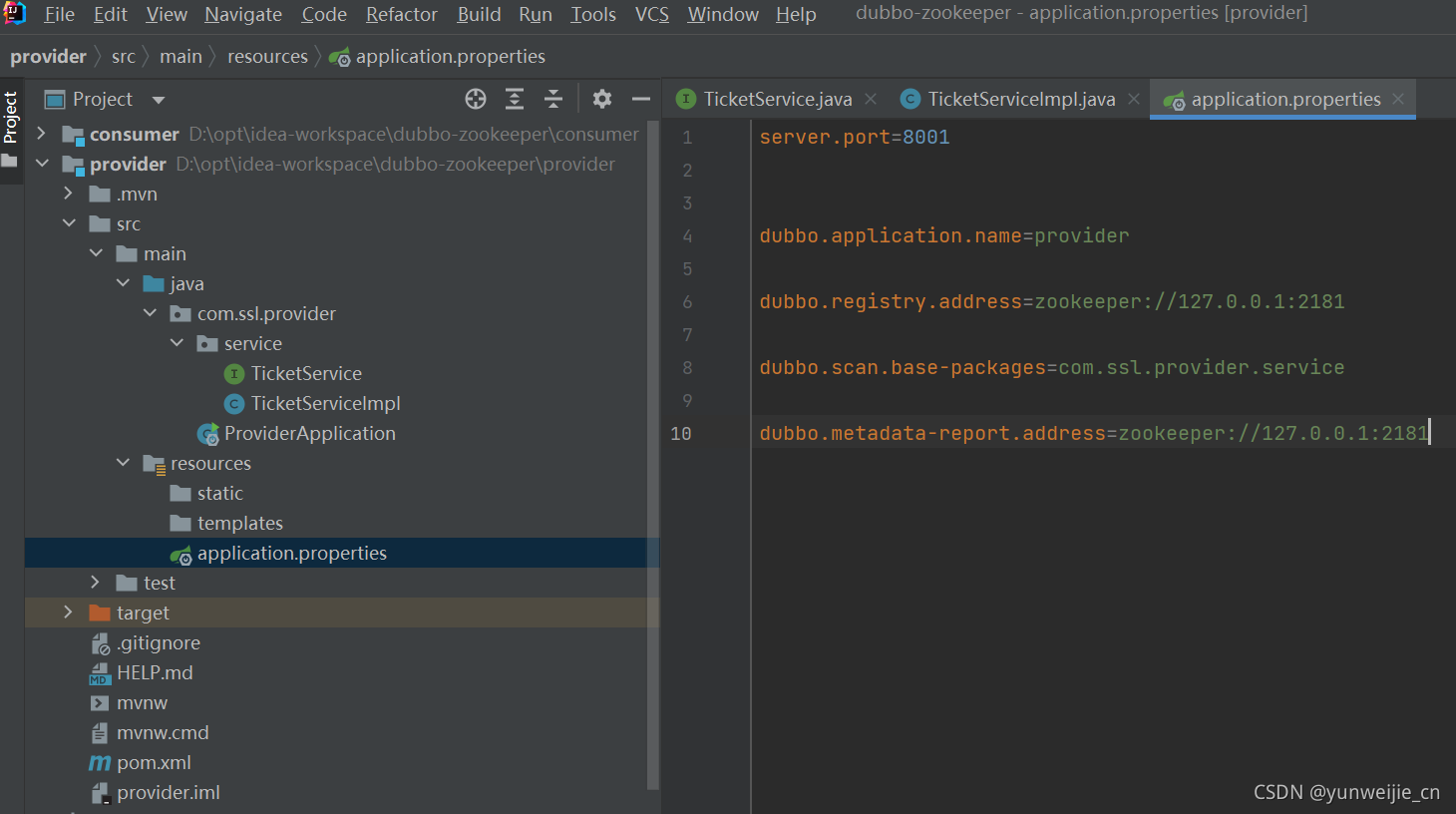Screen dimensions: 1456x814
Task: Click the pom.xml Maven icon
Action: 100,762
